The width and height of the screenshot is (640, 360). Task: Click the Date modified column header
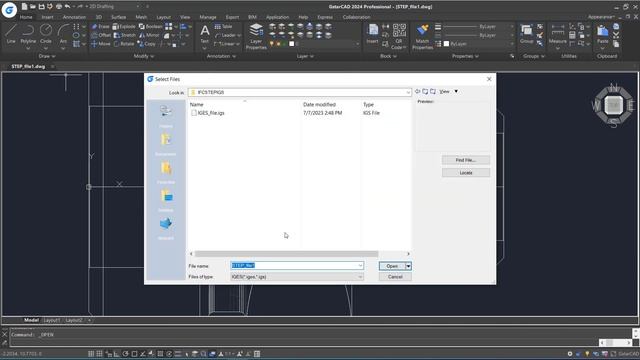coord(319,104)
